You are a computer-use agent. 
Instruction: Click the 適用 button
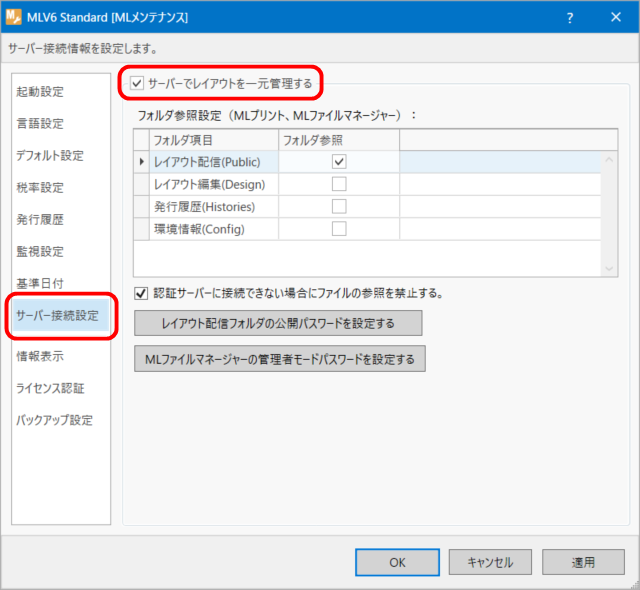point(583,563)
